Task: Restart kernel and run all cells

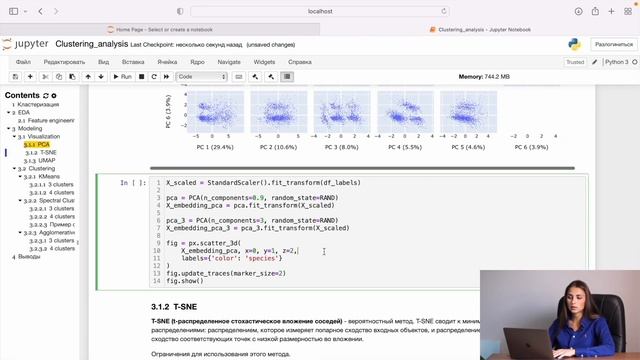Action: (x=167, y=77)
